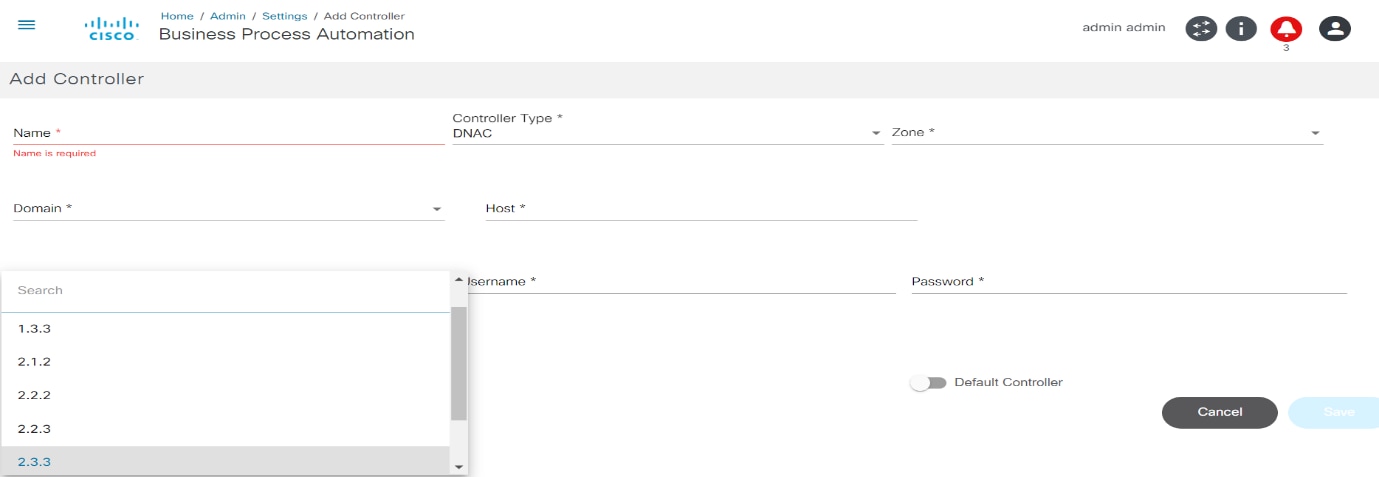Open the user profile avatar icon
The height and width of the screenshot is (477, 1379).
(1334, 28)
